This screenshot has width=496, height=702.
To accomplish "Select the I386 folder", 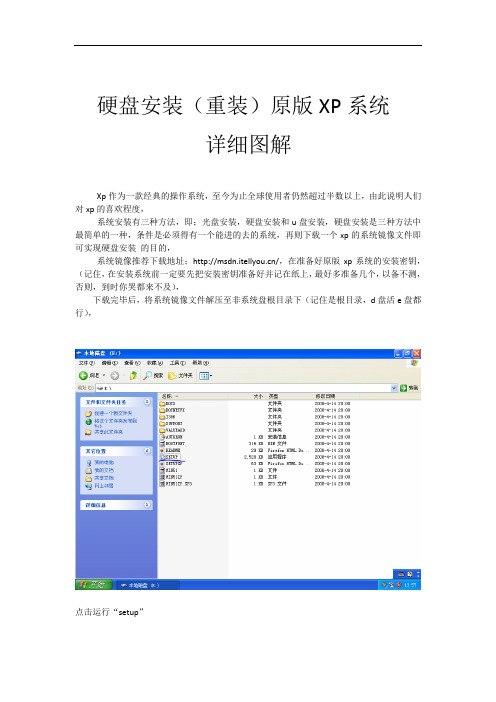I will (167, 417).
